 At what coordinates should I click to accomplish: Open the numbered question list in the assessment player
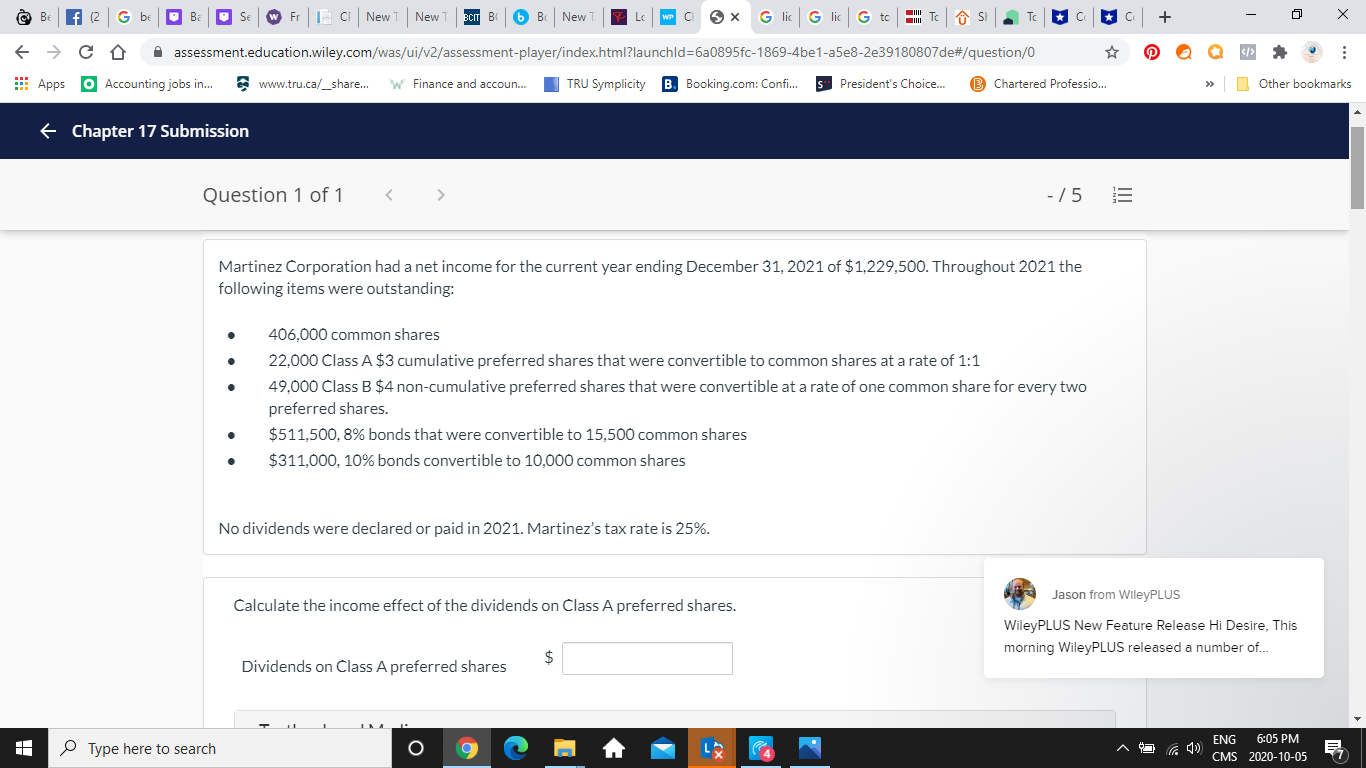[x=1122, y=195]
